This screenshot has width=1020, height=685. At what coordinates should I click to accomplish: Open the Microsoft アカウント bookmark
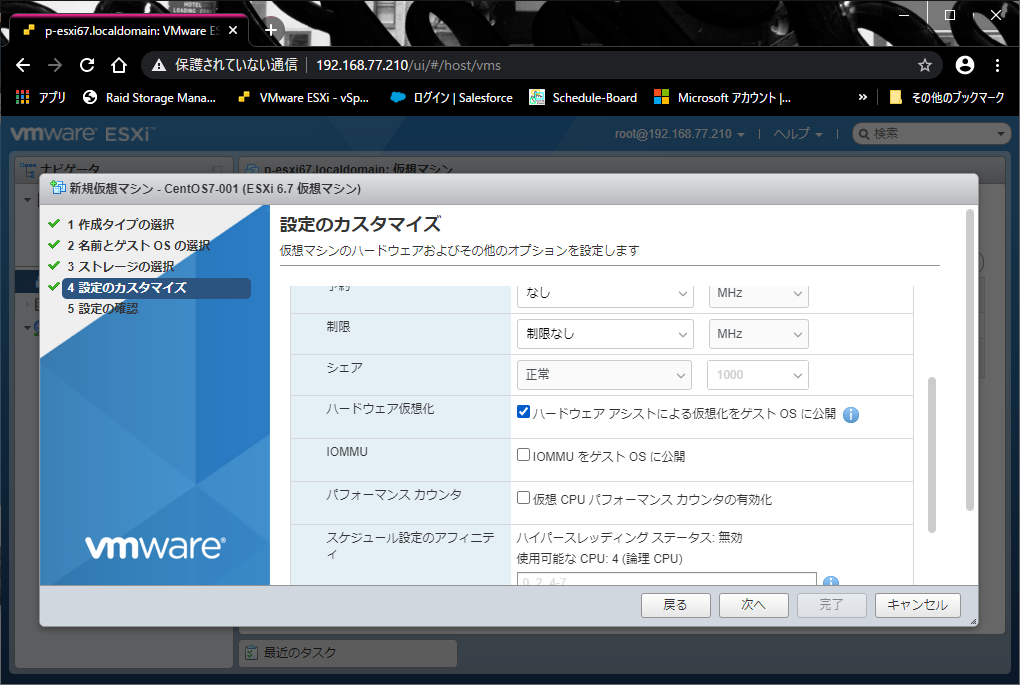click(x=722, y=98)
